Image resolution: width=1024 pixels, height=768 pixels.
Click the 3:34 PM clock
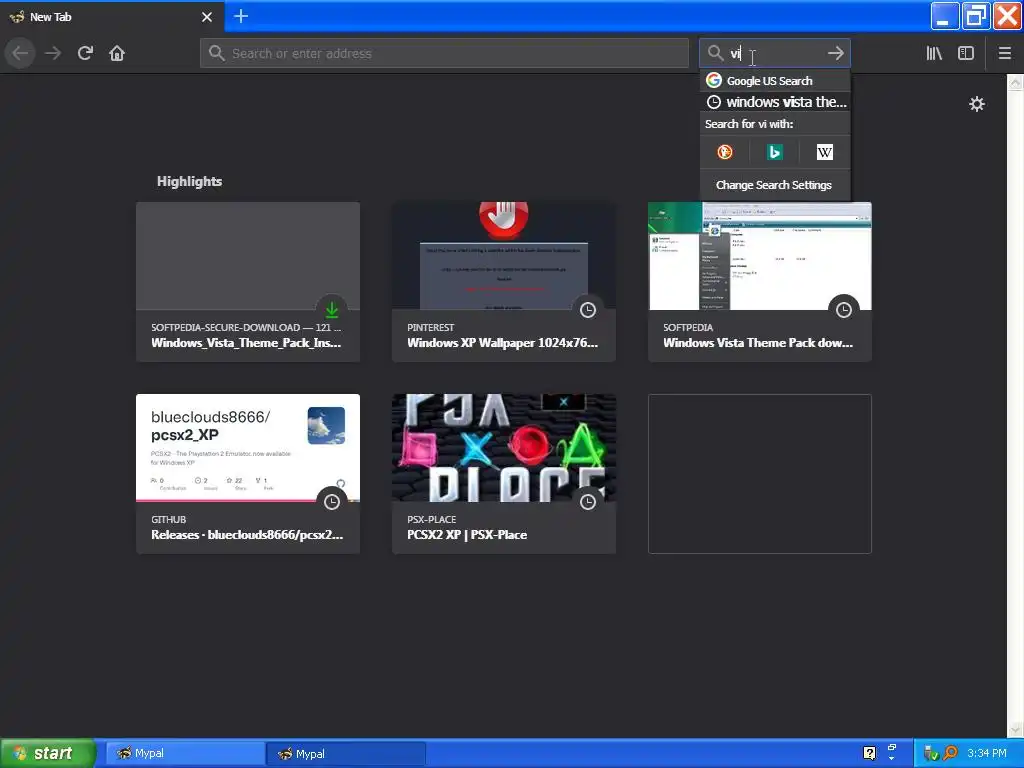pyautogui.click(x=986, y=753)
